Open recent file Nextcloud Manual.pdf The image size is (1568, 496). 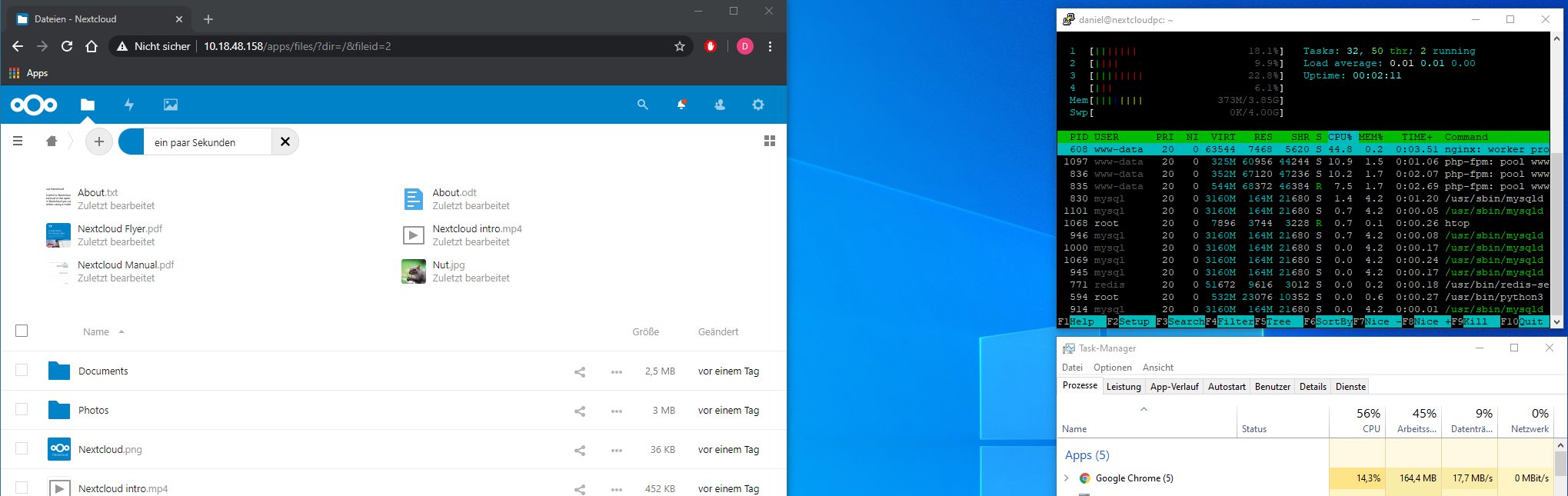click(x=126, y=265)
